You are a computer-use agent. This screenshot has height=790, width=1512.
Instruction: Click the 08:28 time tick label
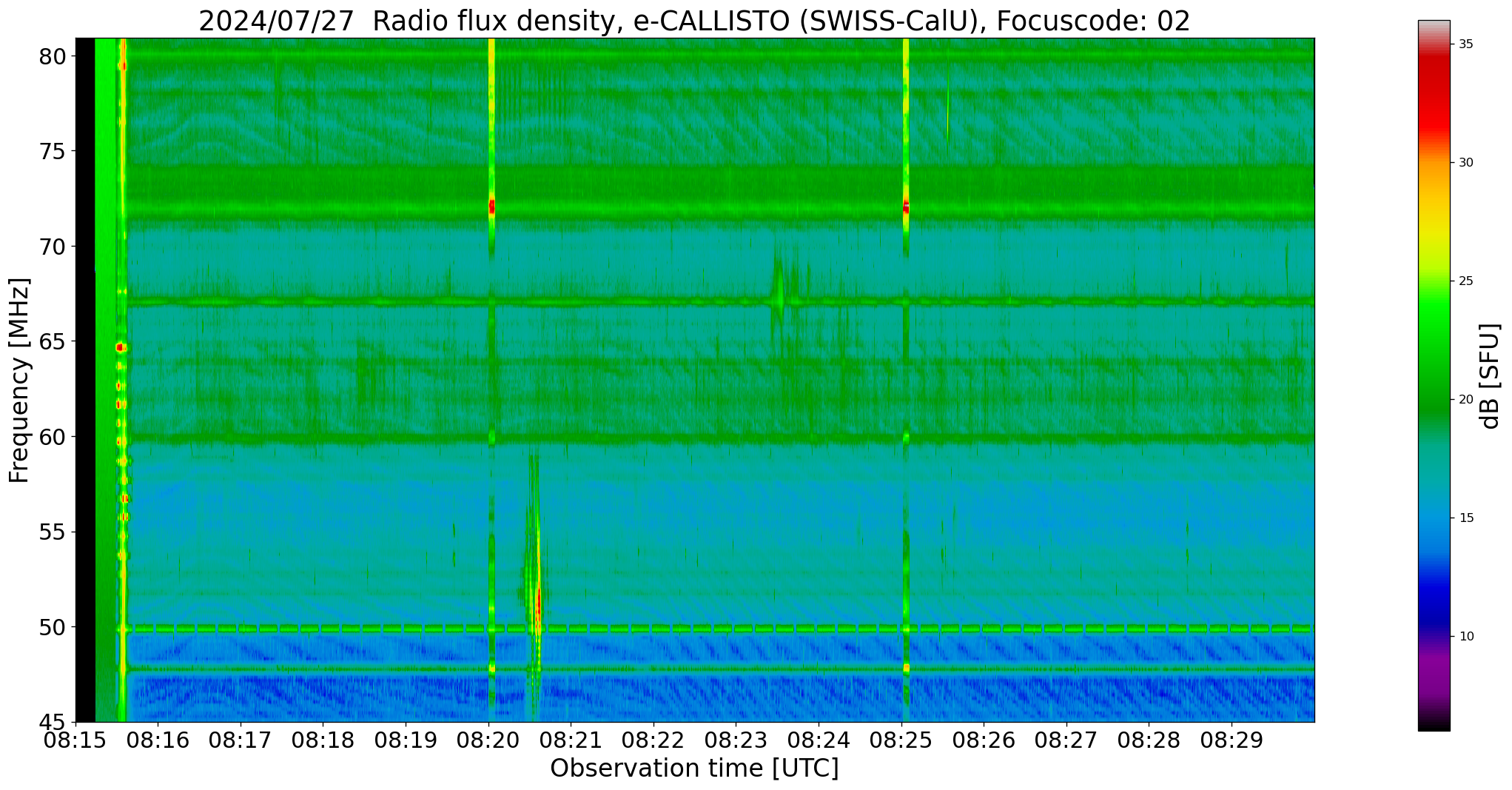[1149, 740]
